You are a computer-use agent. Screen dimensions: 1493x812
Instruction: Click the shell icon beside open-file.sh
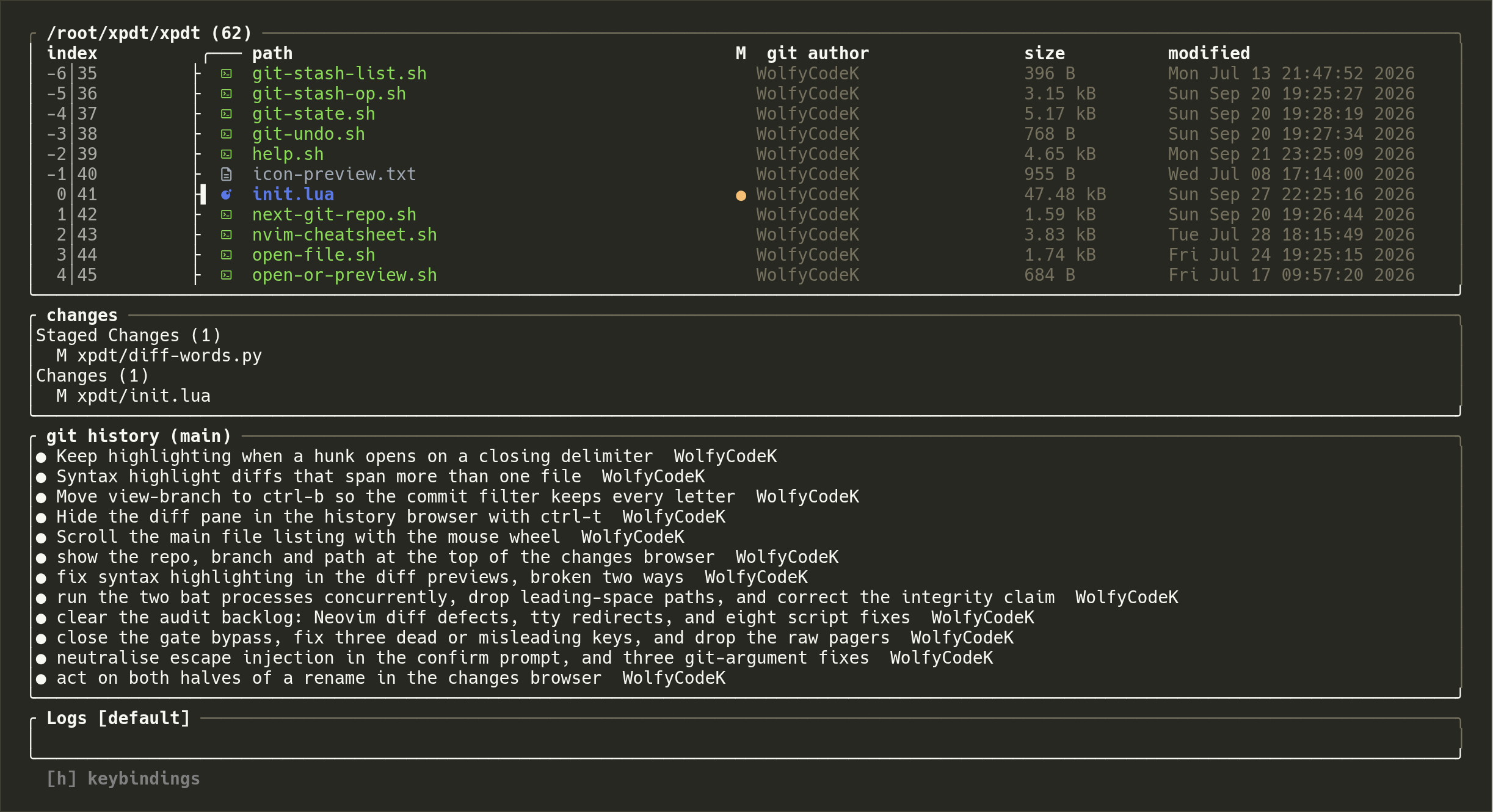pos(227,255)
